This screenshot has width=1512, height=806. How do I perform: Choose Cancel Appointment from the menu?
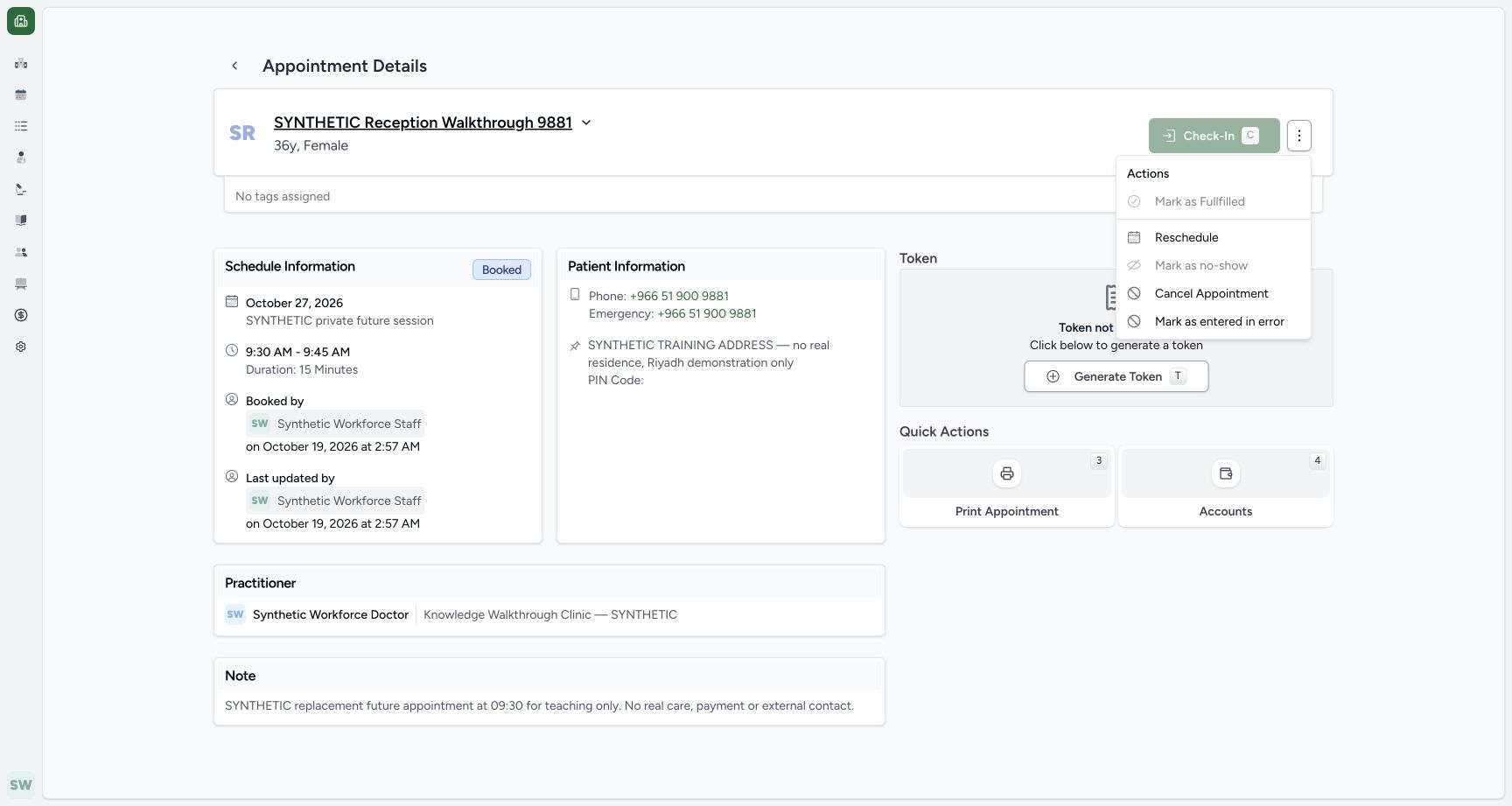pos(1214,293)
